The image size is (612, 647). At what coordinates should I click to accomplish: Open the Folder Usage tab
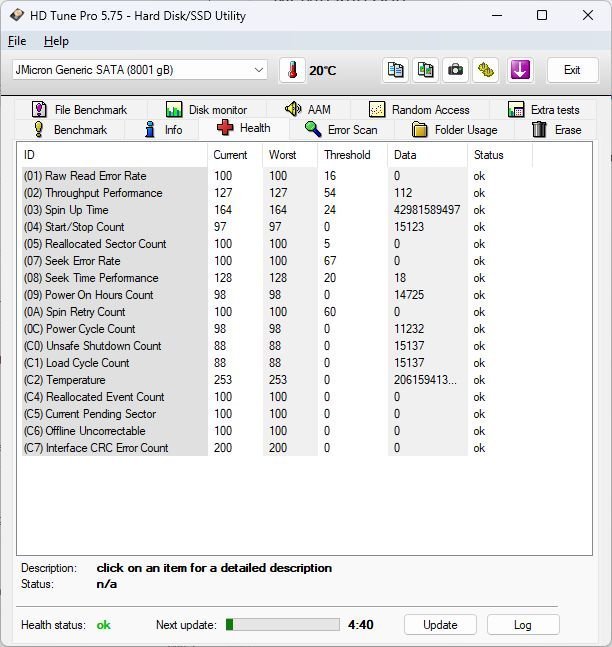[454, 130]
